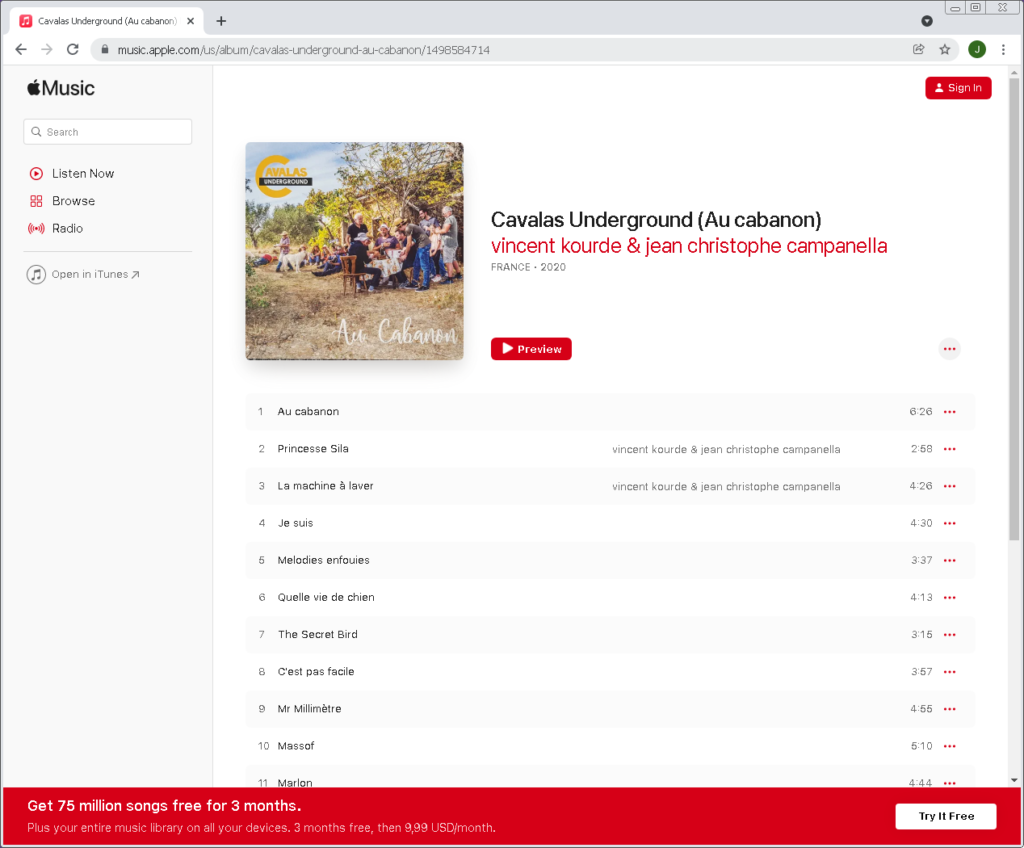The width and height of the screenshot is (1024, 848).
Task: Click the browser forward arrow
Action: pos(46,50)
